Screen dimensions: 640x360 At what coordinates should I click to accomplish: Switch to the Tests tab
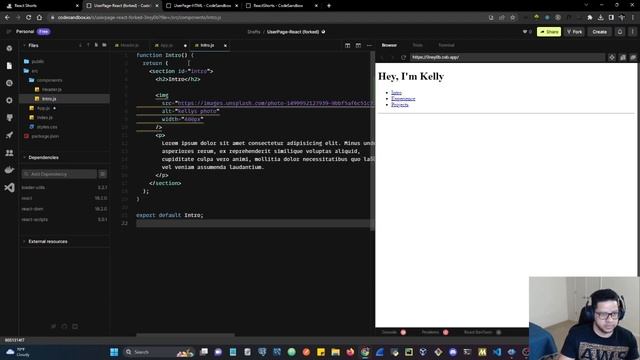(418, 45)
